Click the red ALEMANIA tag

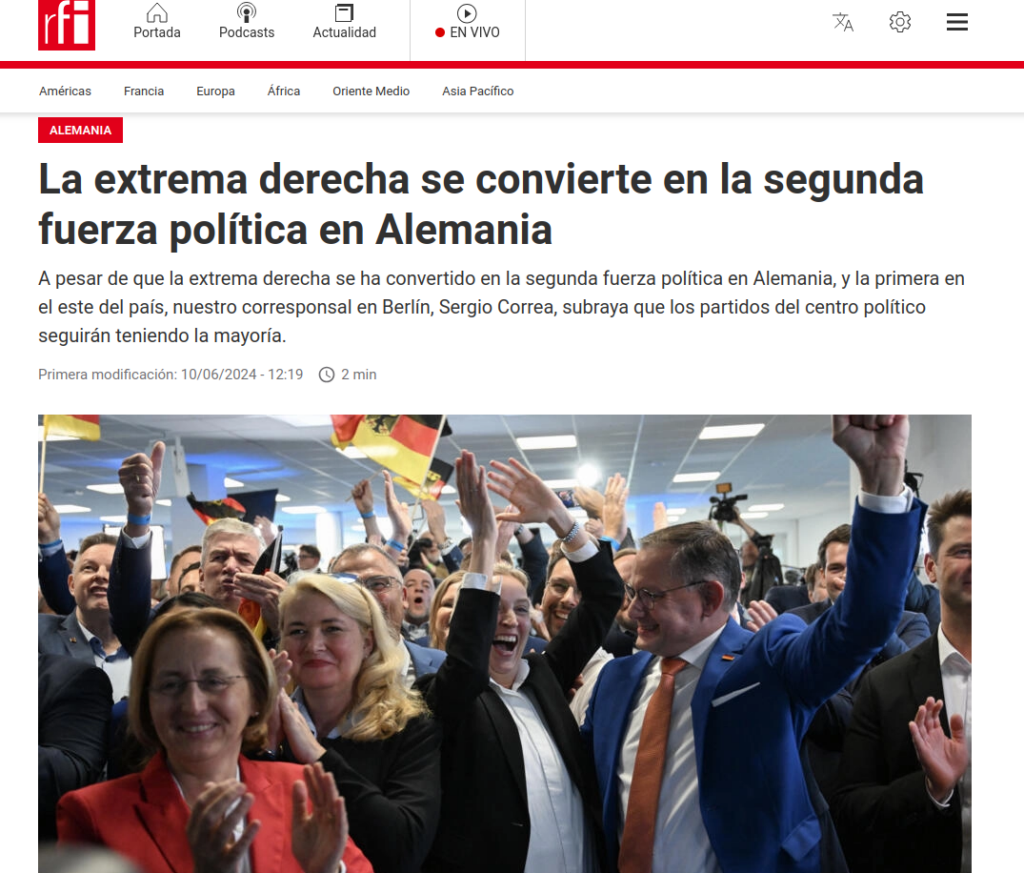tap(80, 130)
